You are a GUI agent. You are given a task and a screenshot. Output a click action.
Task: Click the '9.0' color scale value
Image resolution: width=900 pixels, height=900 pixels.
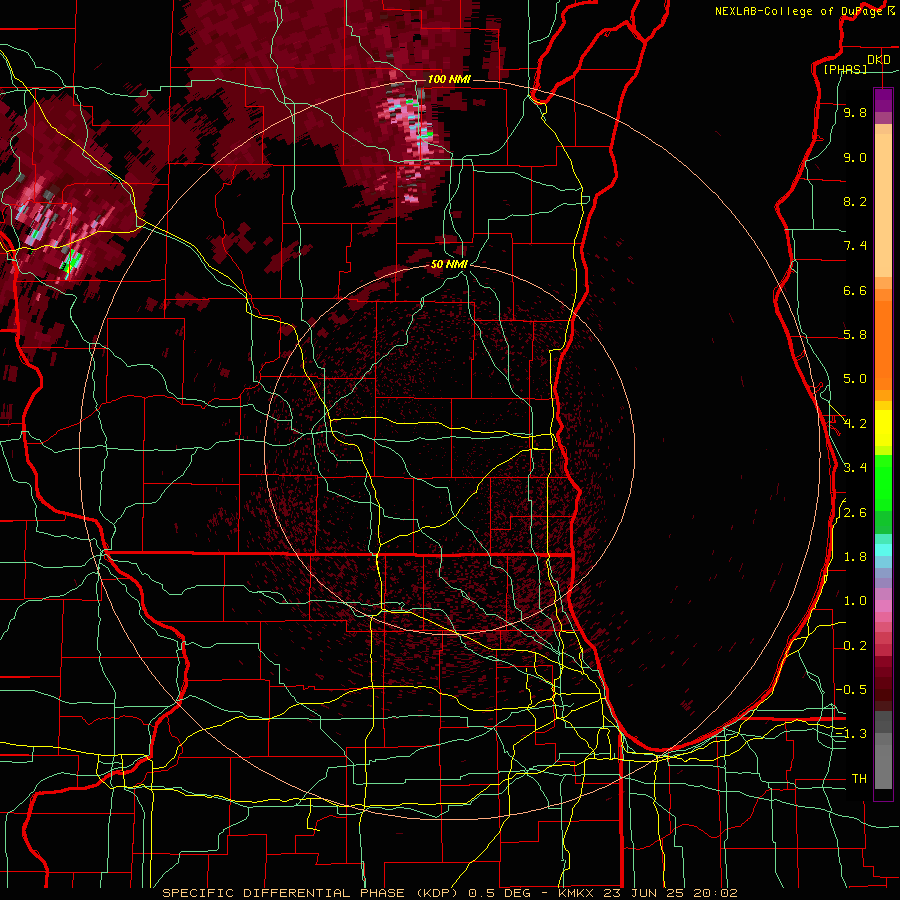click(x=855, y=157)
